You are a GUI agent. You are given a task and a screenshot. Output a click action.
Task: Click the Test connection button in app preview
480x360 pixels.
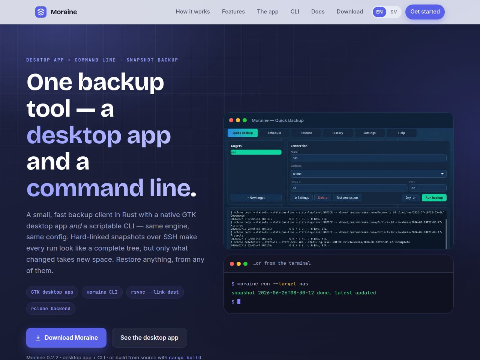(x=347, y=198)
